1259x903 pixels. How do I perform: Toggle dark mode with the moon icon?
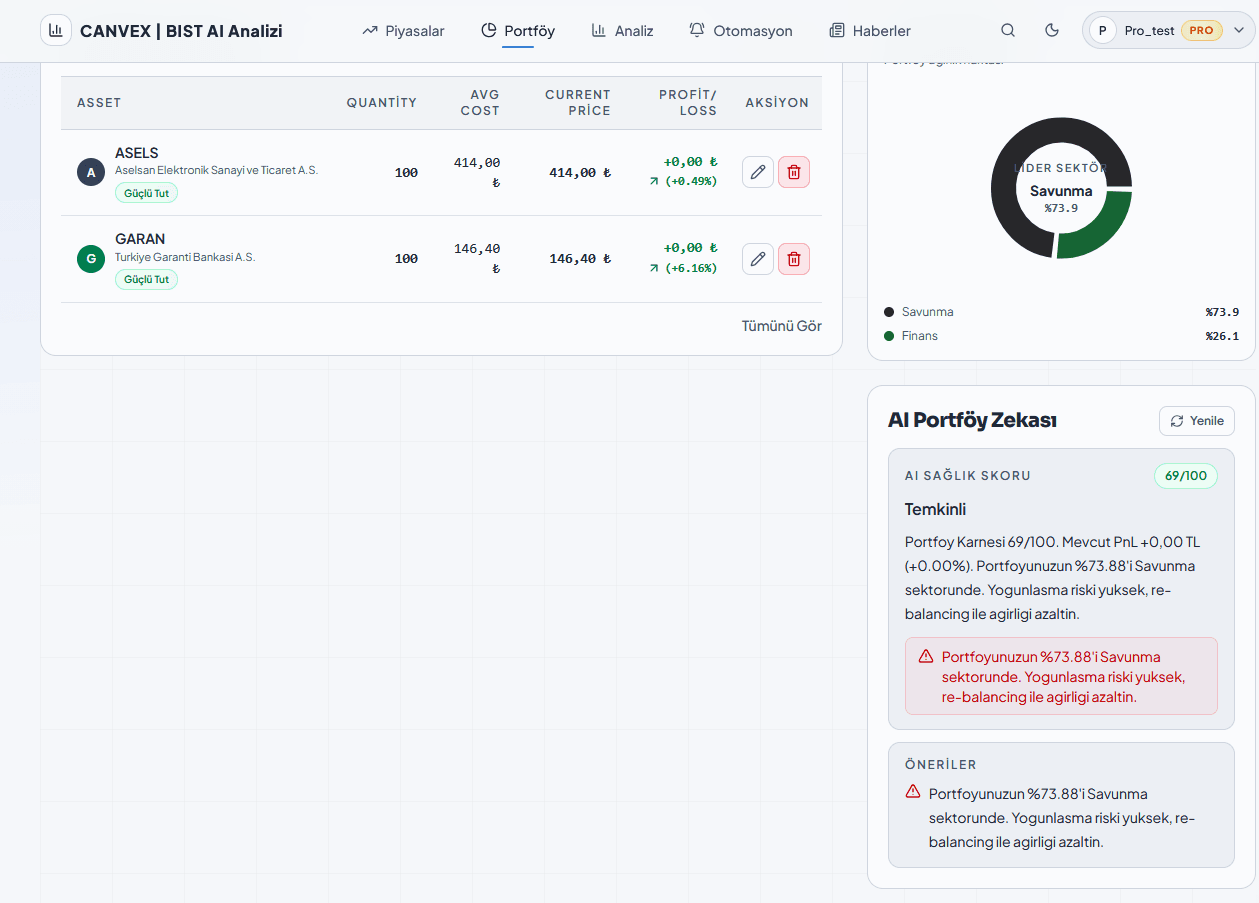[1052, 30]
